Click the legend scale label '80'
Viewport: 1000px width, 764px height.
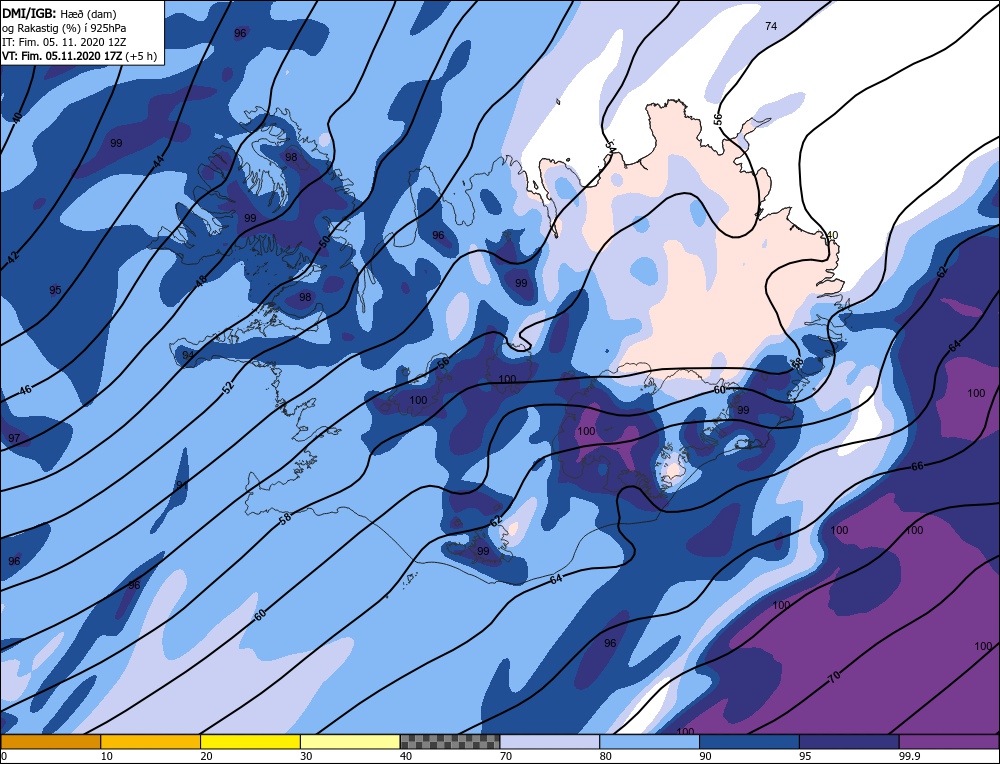point(606,756)
